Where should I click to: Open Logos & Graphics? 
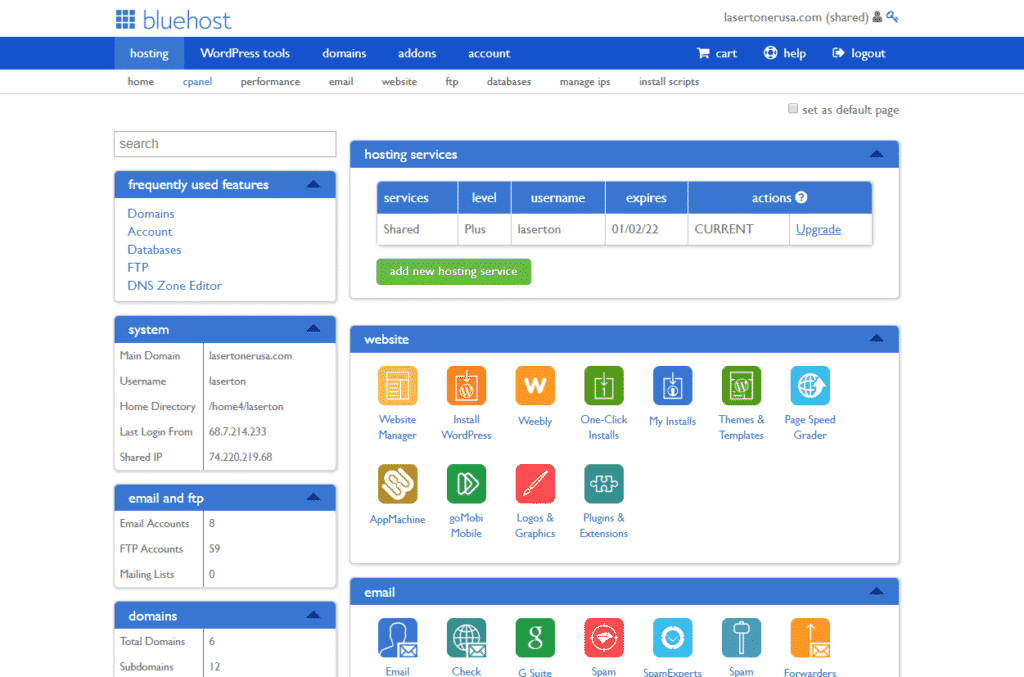point(535,484)
